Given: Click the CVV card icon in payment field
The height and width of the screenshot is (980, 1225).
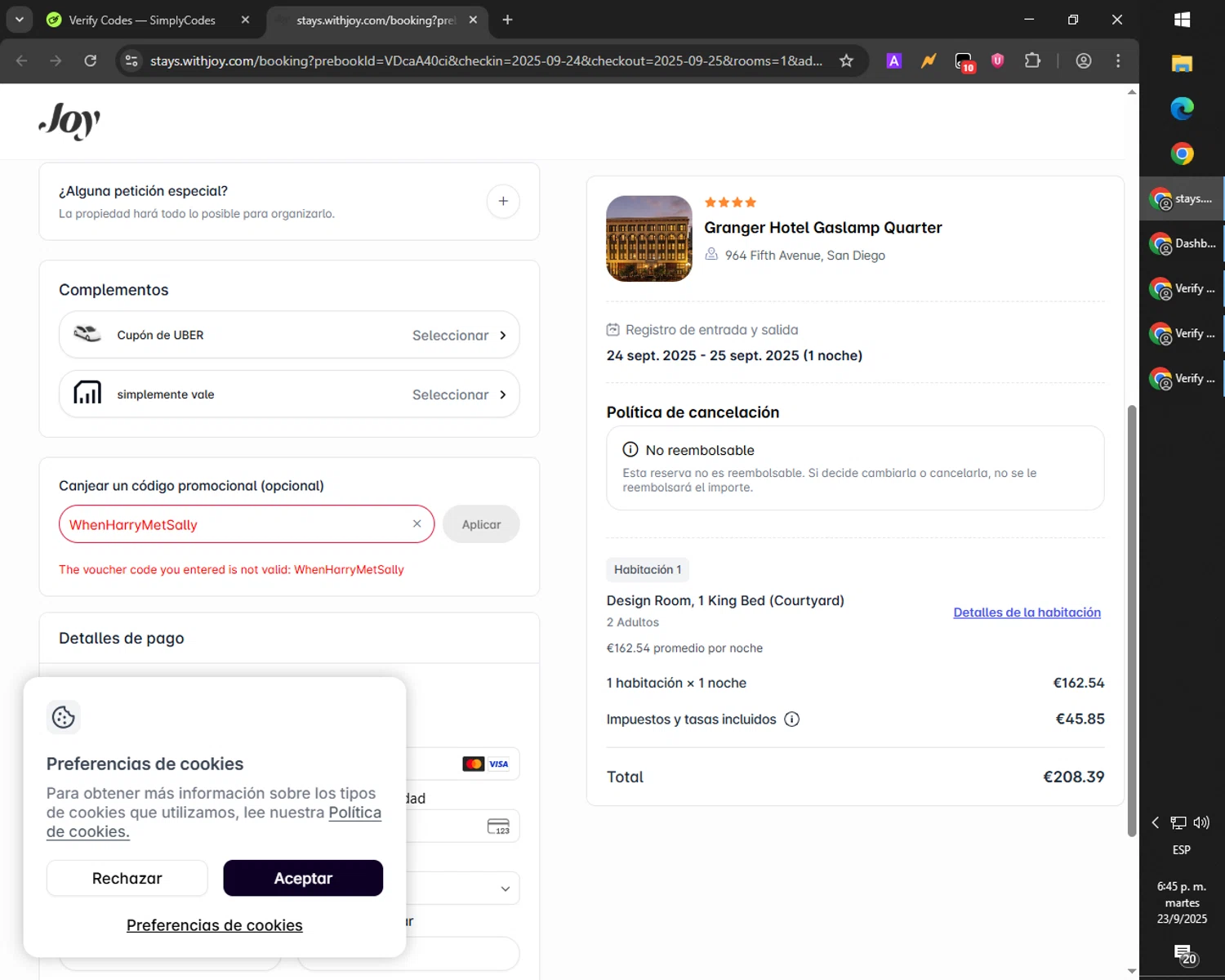Looking at the screenshot, I should tap(498, 826).
